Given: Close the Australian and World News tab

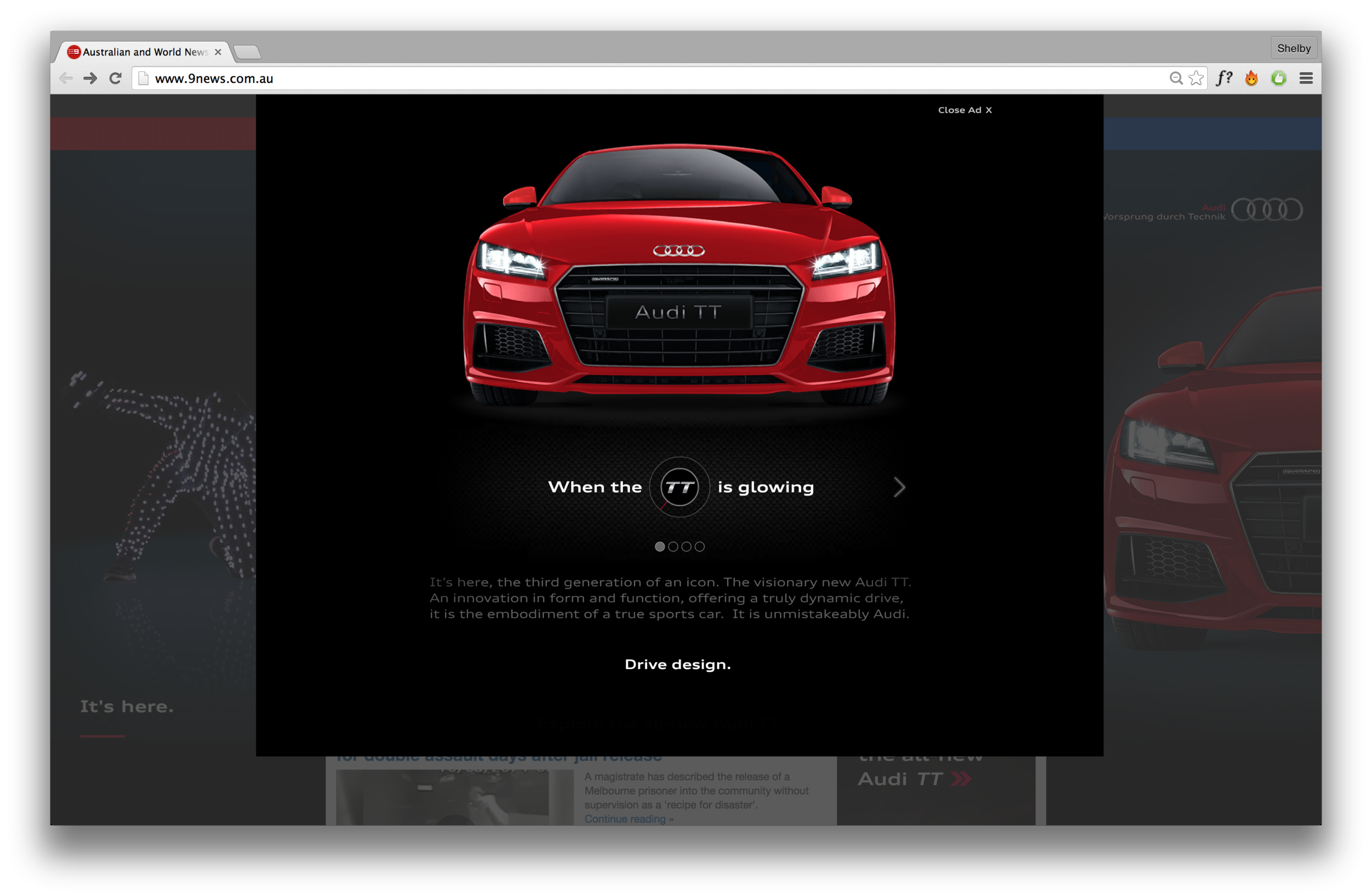Looking at the screenshot, I should click(x=218, y=52).
